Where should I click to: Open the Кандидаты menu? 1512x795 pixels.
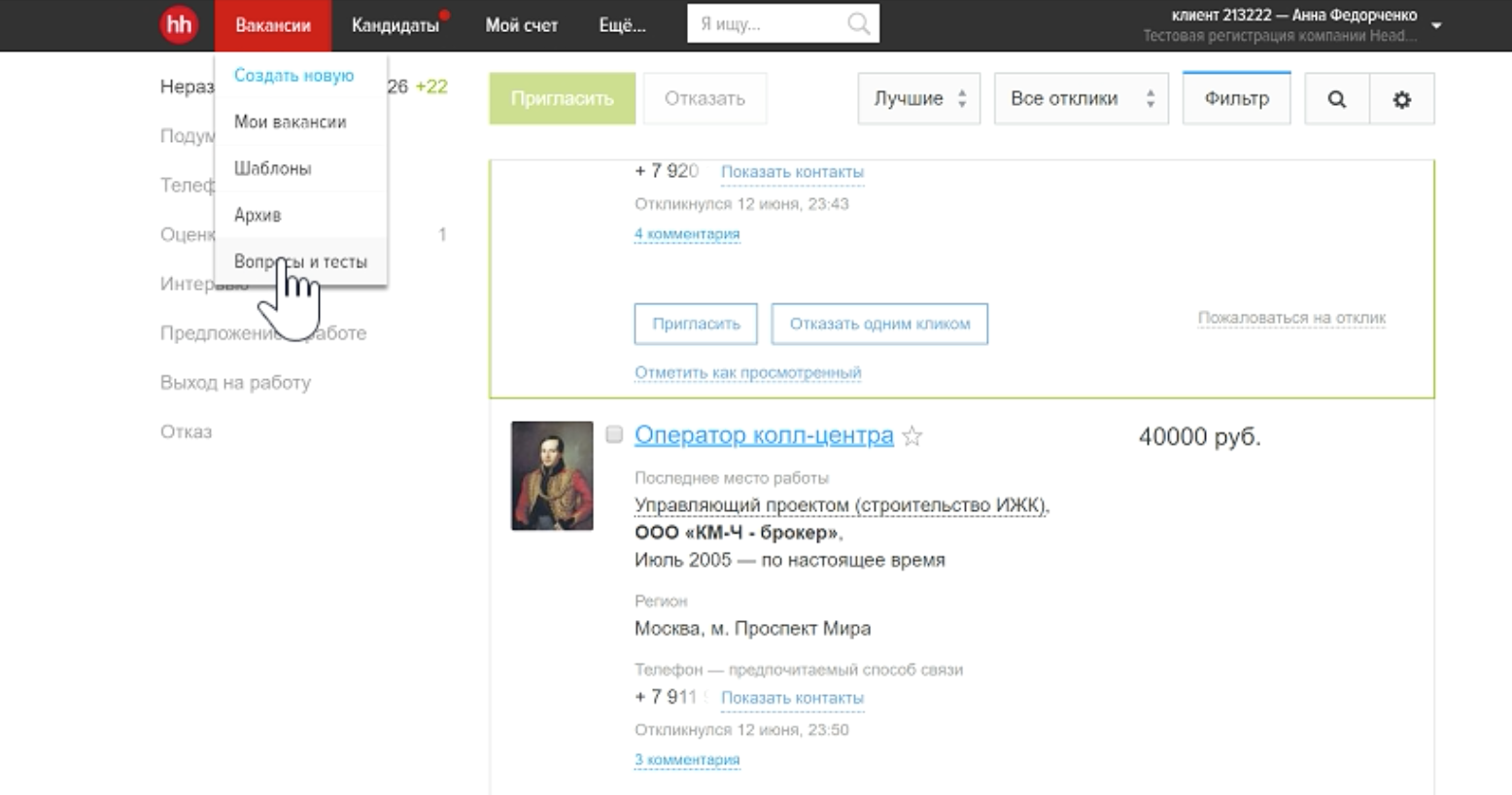(395, 25)
